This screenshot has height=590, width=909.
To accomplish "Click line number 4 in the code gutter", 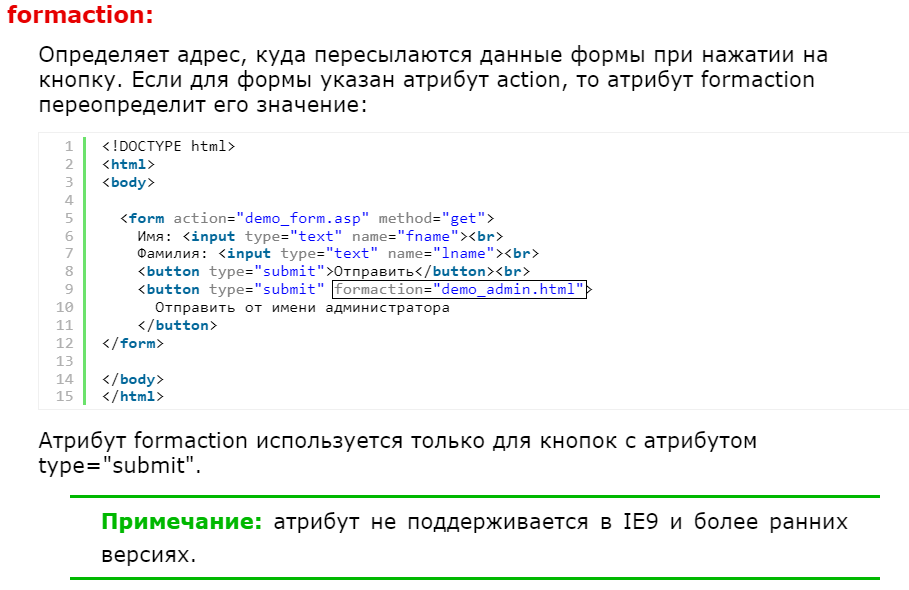I will 69,200.
